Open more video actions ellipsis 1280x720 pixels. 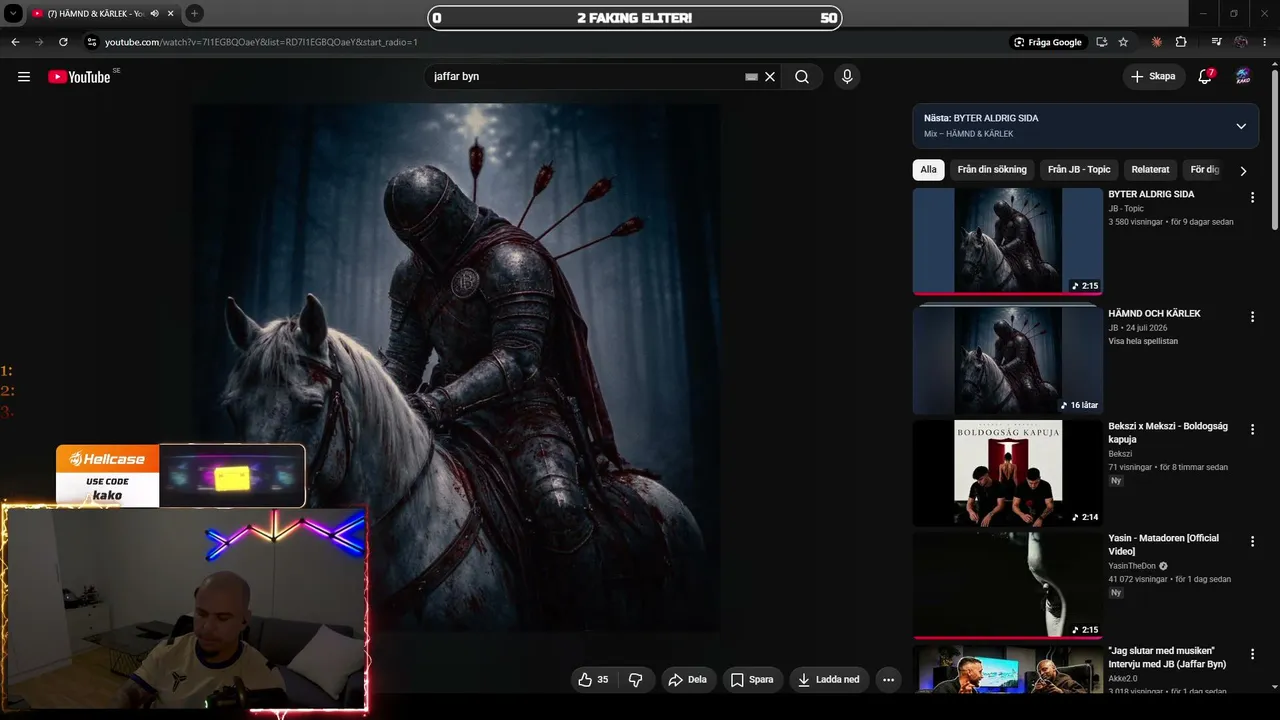pos(888,680)
